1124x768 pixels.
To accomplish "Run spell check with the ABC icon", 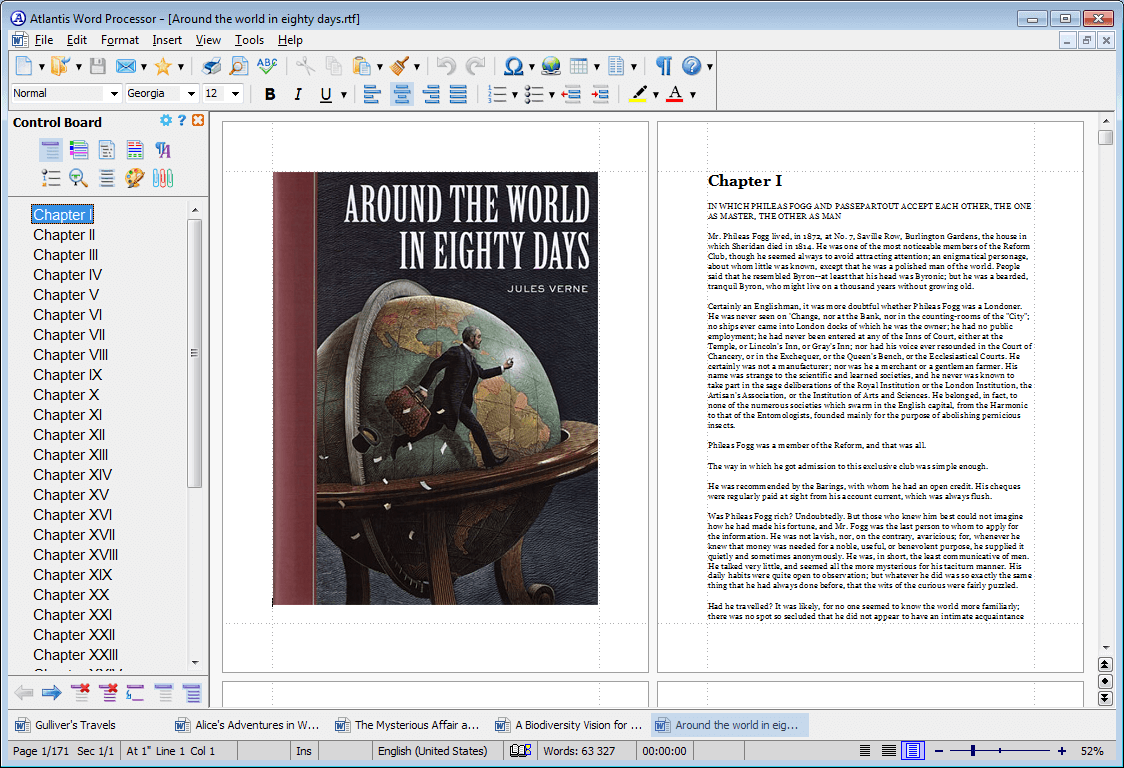I will click(267, 66).
